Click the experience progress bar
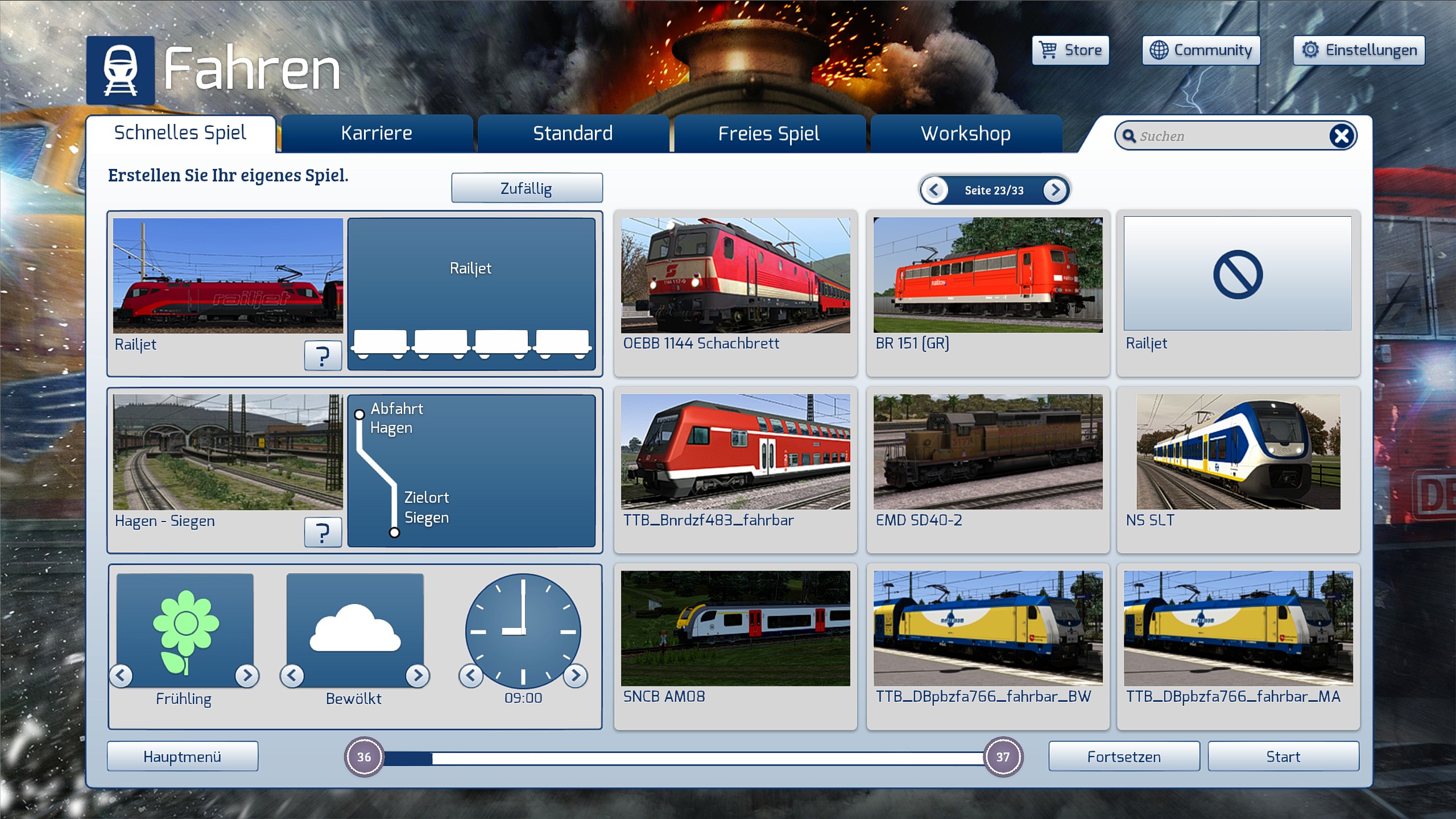1456x819 pixels. 682,758
